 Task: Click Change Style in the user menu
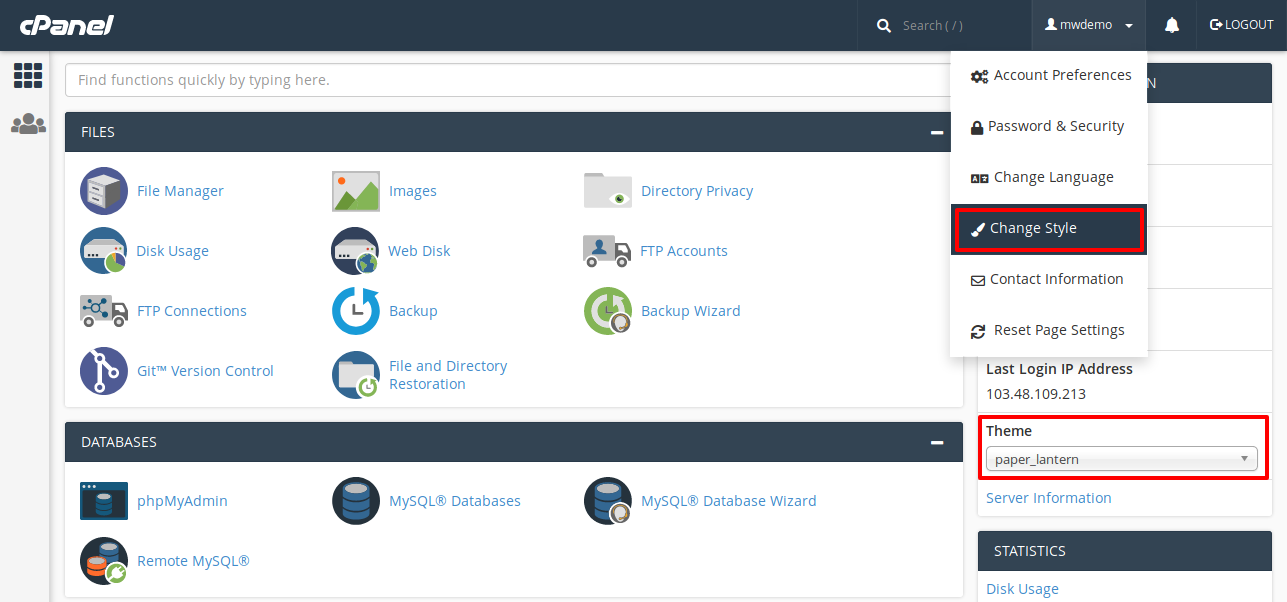[1049, 229]
